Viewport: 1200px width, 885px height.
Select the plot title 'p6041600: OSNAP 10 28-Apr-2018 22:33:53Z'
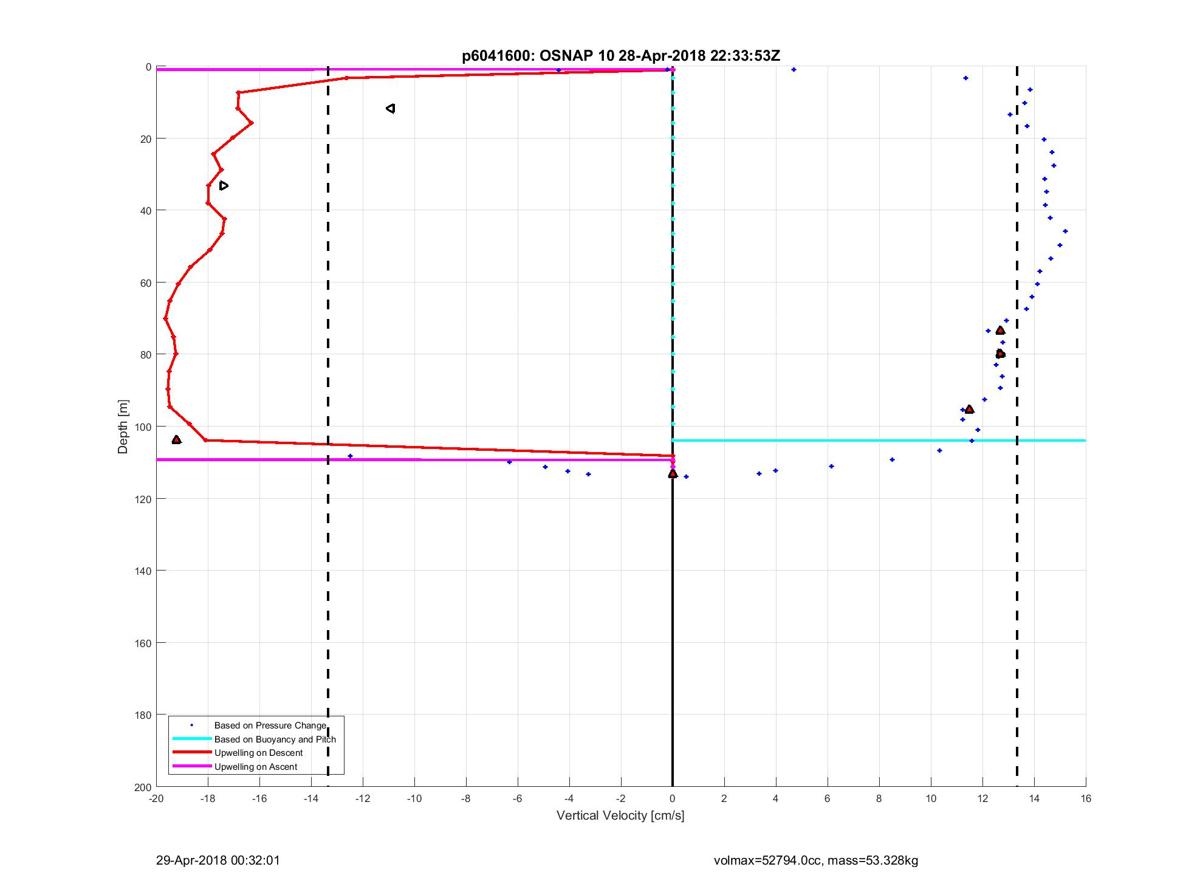[x=621, y=55]
